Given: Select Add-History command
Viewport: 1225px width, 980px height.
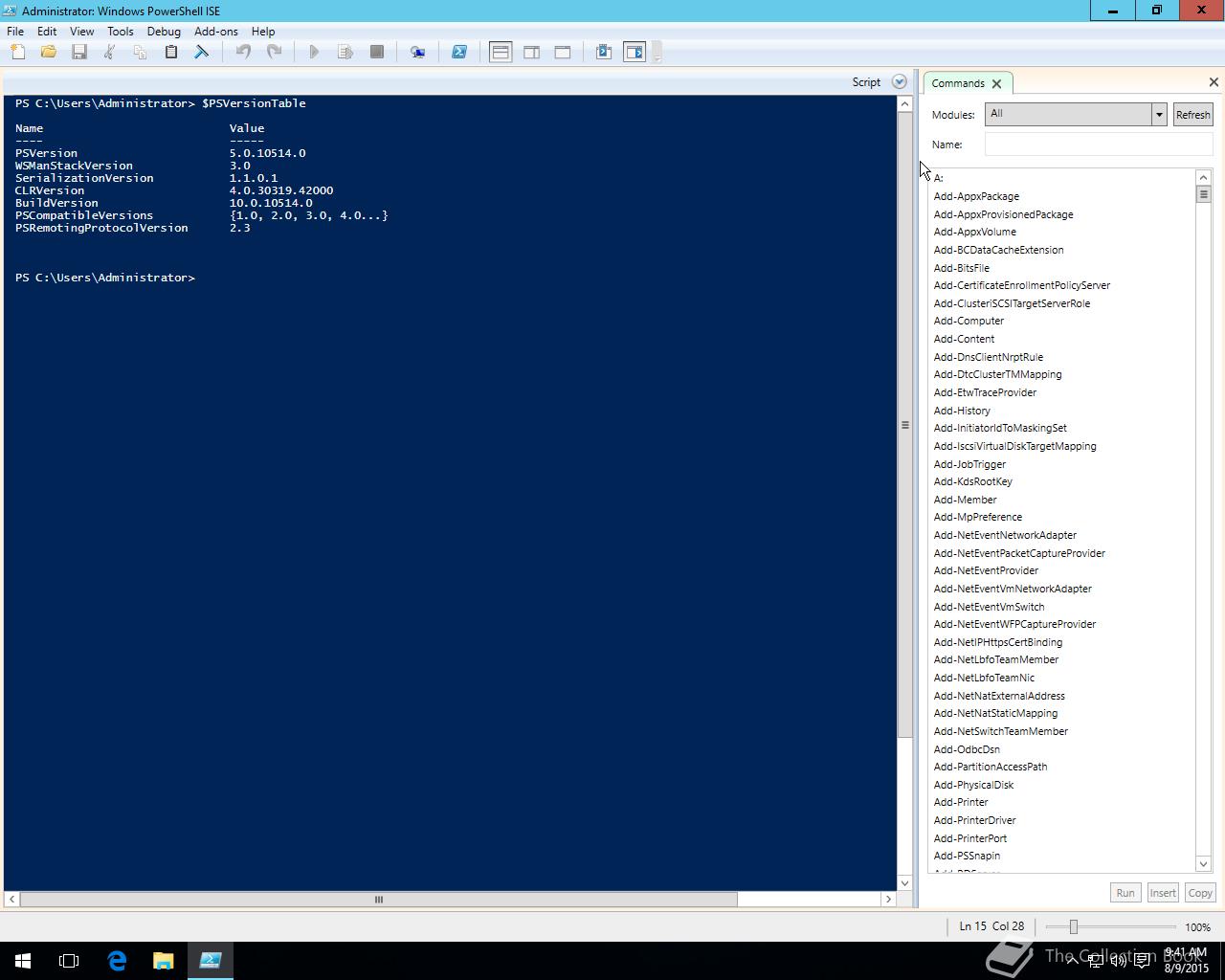Looking at the screenshot, I should 962,411.
